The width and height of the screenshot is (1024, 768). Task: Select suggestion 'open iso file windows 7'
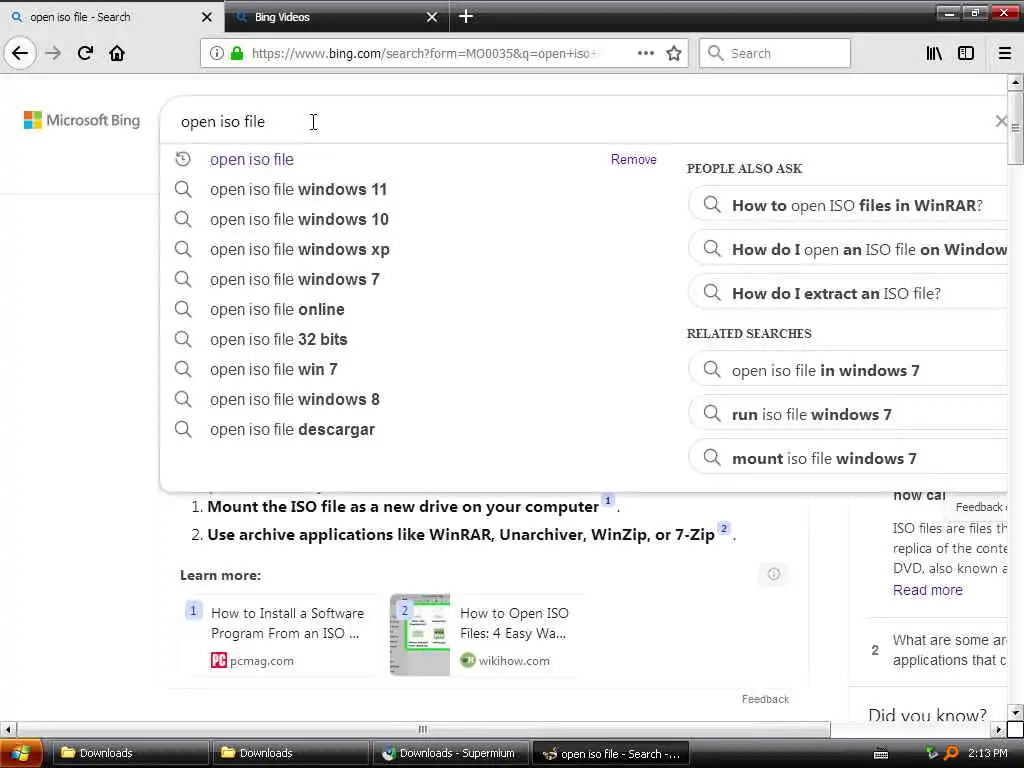point(295,280)
